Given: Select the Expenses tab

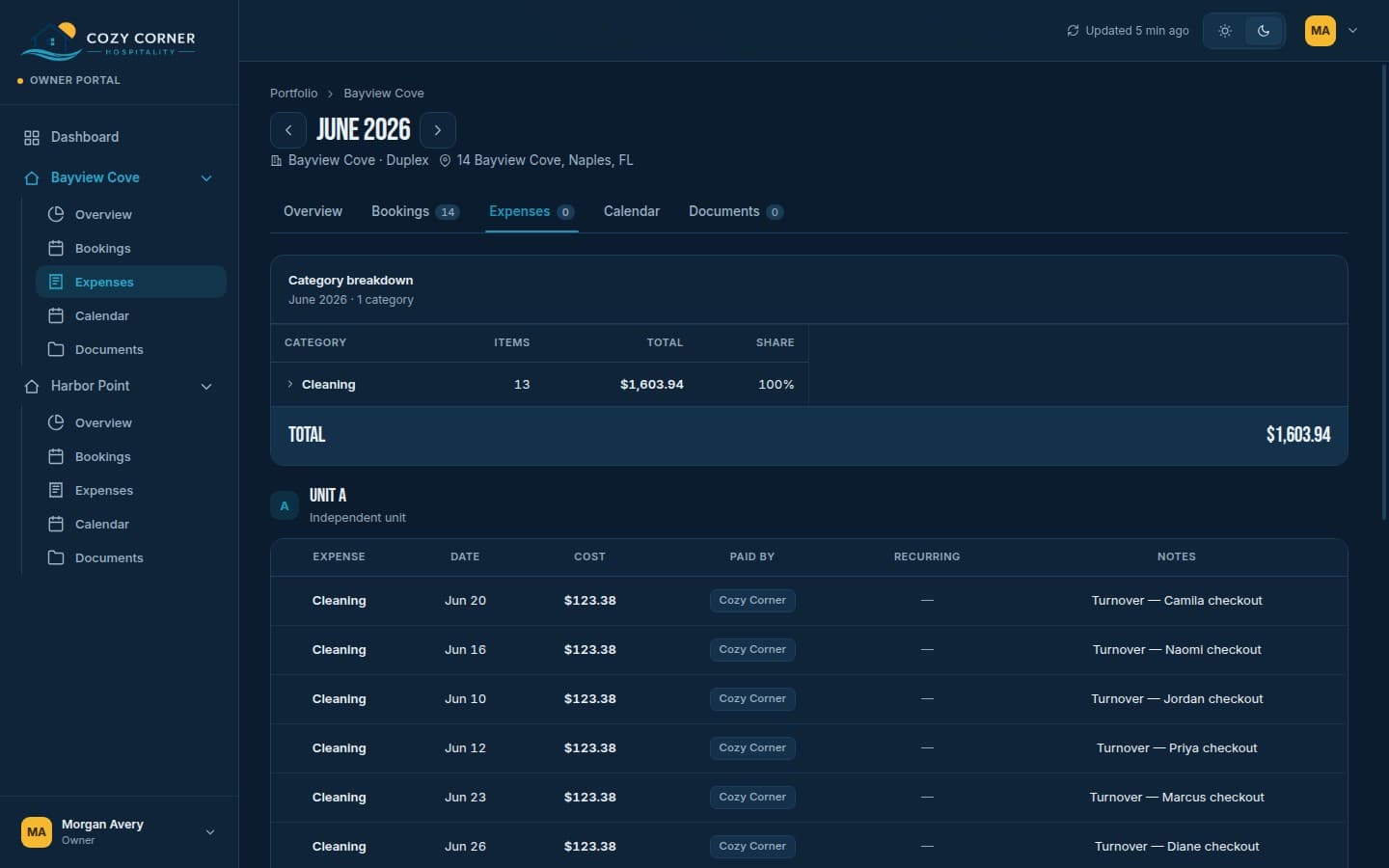Looking at the screenshot, I should 531,211.
